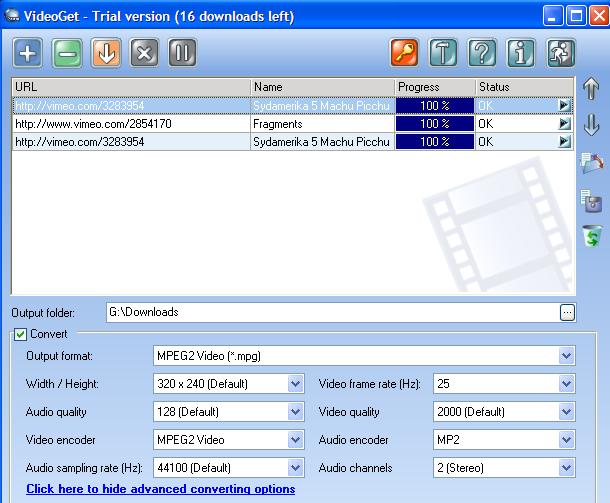
Task: Click the Exit running-man icon
Action: (x=561, y=53)
